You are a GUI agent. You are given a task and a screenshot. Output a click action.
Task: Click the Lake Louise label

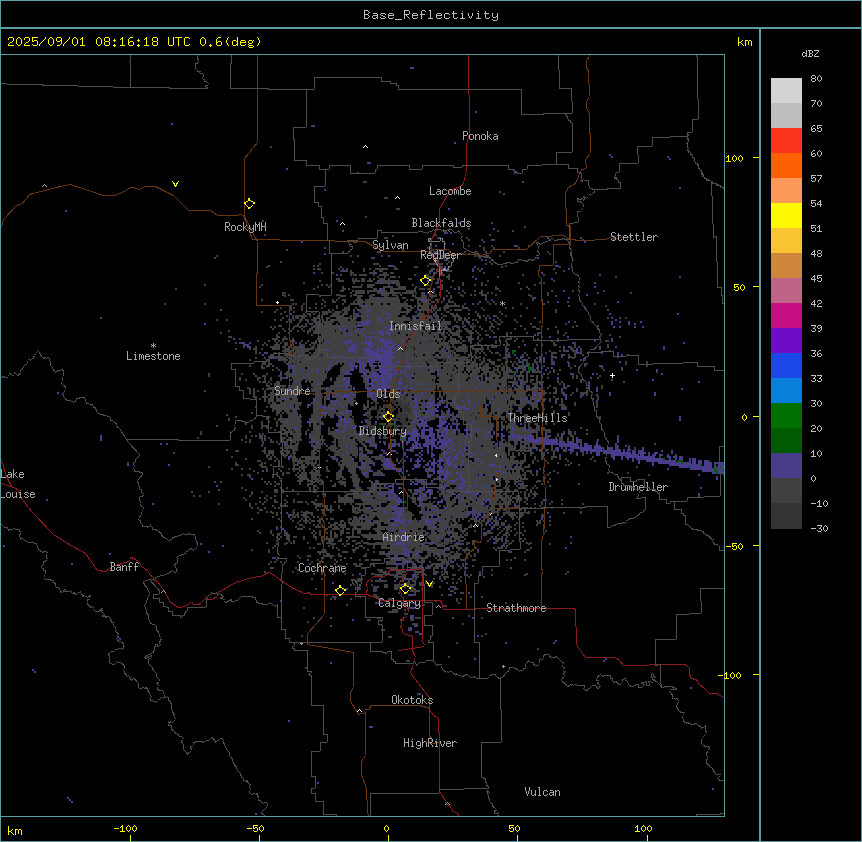18,484
